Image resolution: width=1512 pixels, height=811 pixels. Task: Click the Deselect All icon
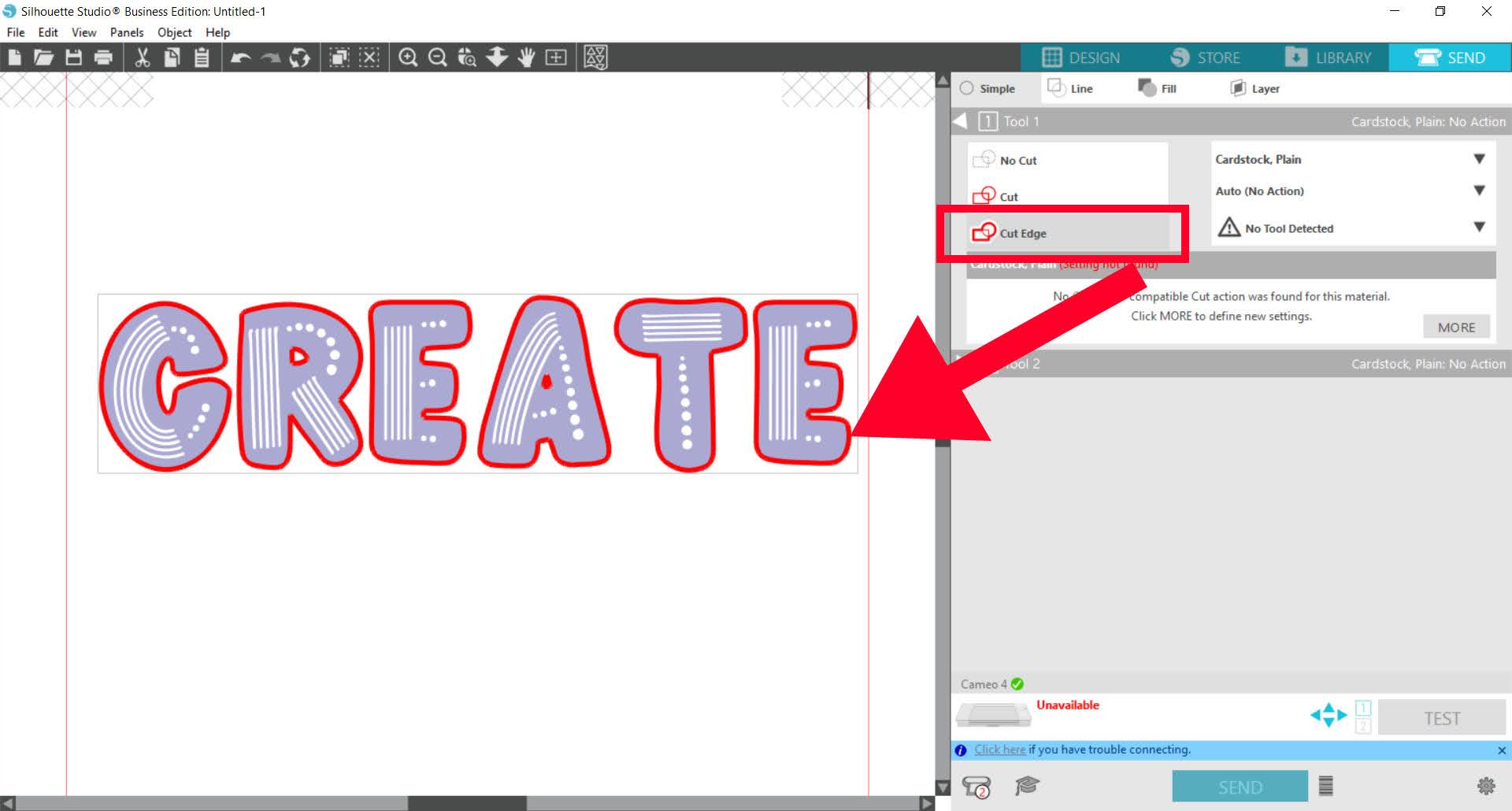[x=369, y=57]
